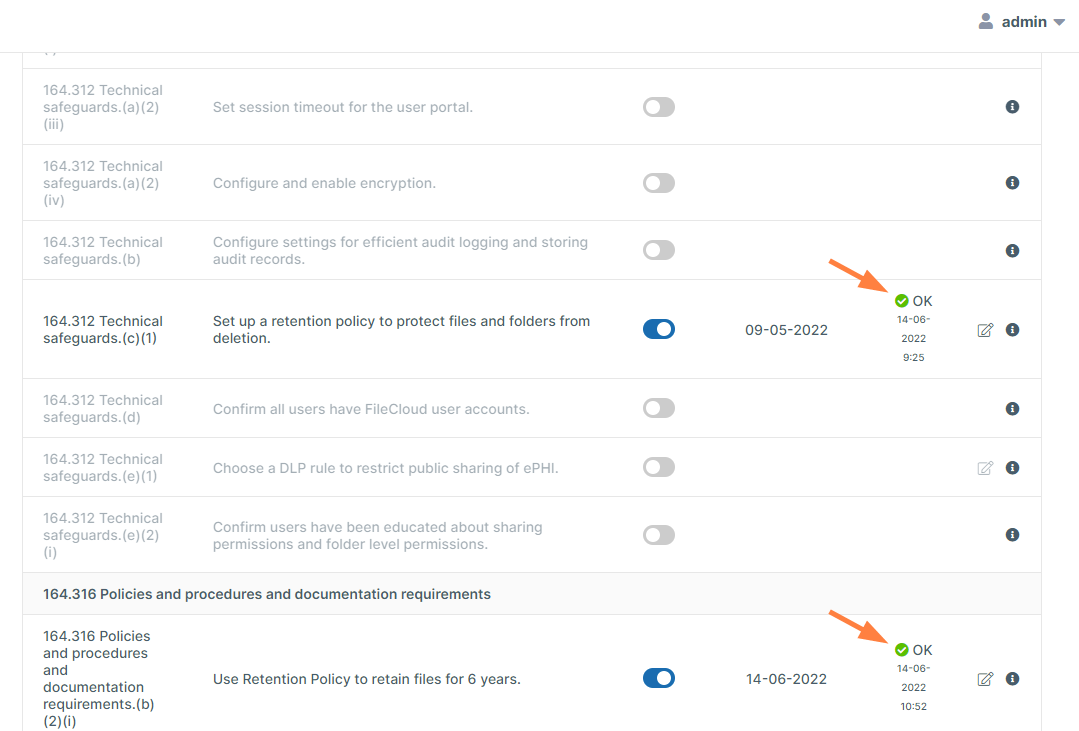
Task: Turn on the encryption rule toggle
Action: pyautogui.click(x=659, y=183)
